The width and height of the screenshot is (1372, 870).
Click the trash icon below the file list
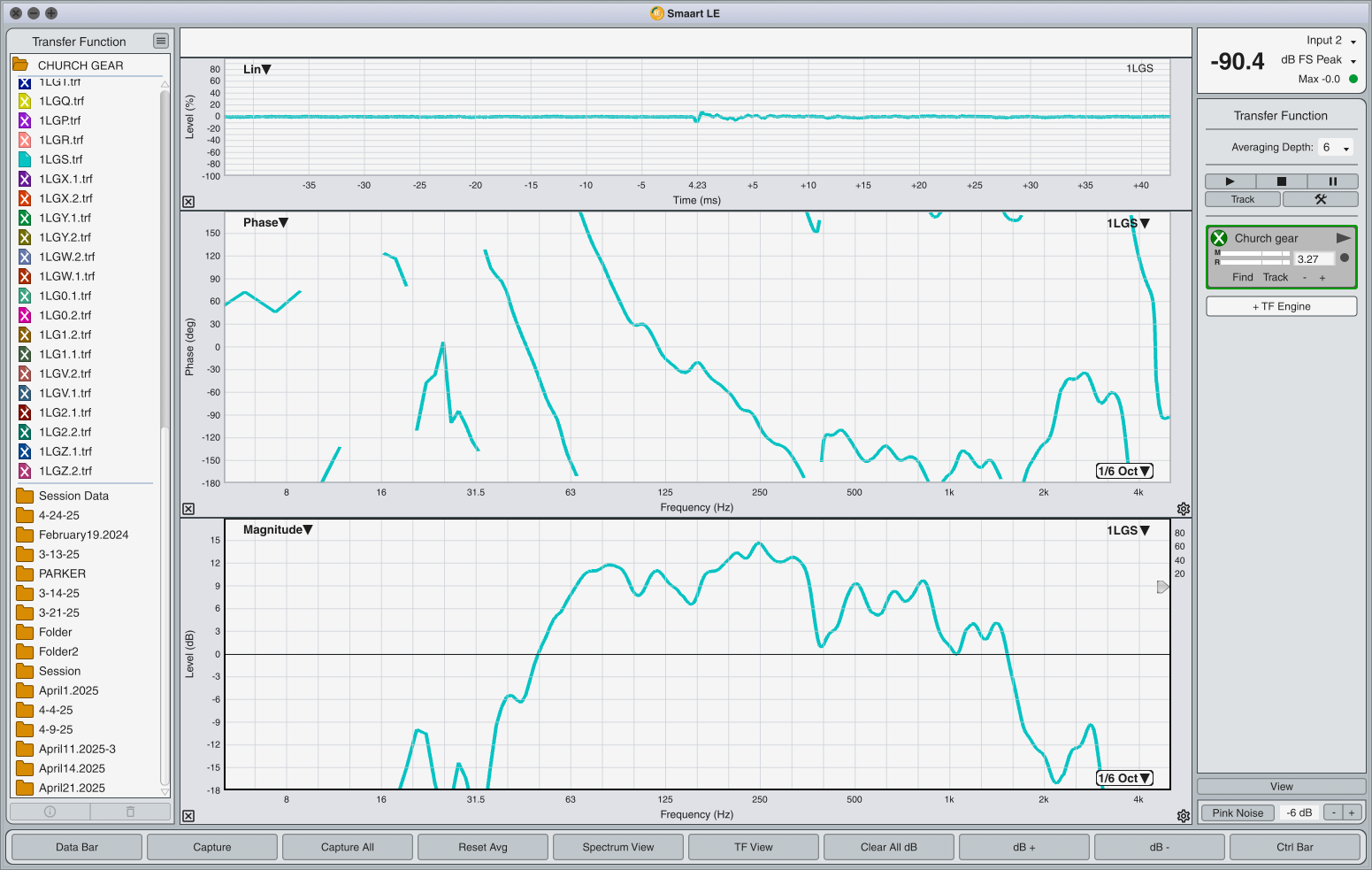pyautogui.click(x=130, y=812)
